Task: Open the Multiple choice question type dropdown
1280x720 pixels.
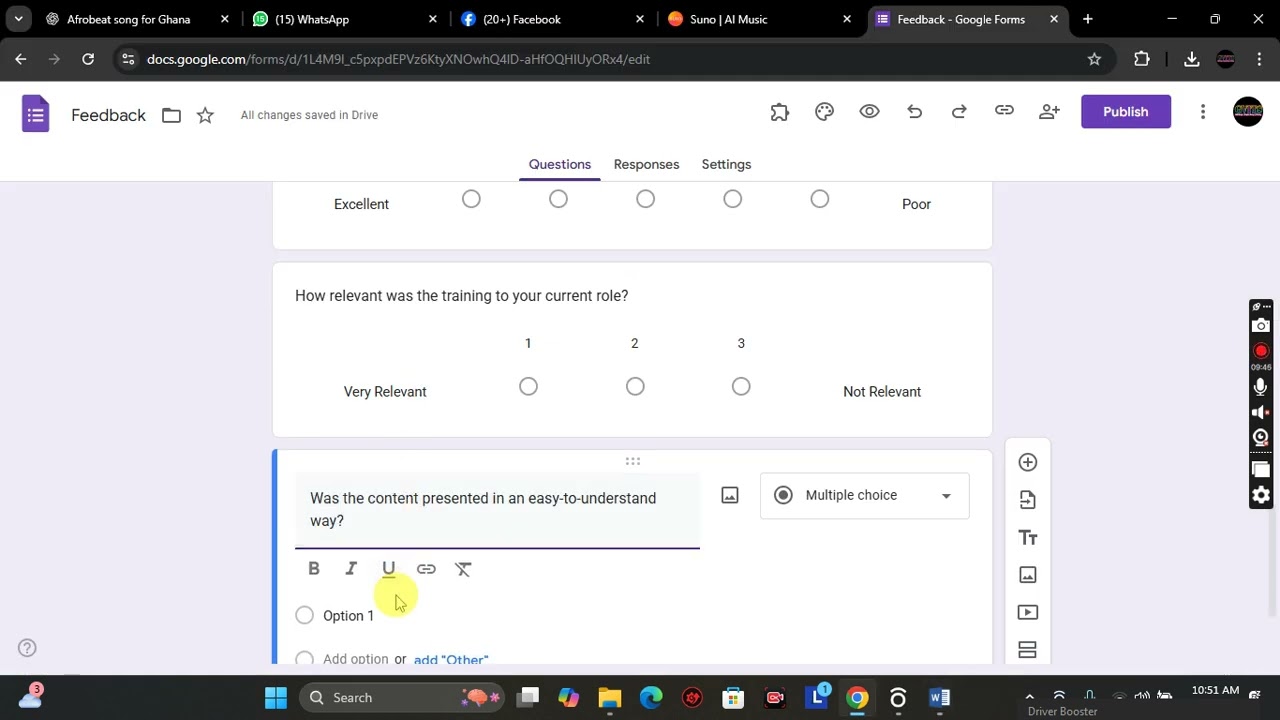Action: pyautogui.click(x=865, y=495)
